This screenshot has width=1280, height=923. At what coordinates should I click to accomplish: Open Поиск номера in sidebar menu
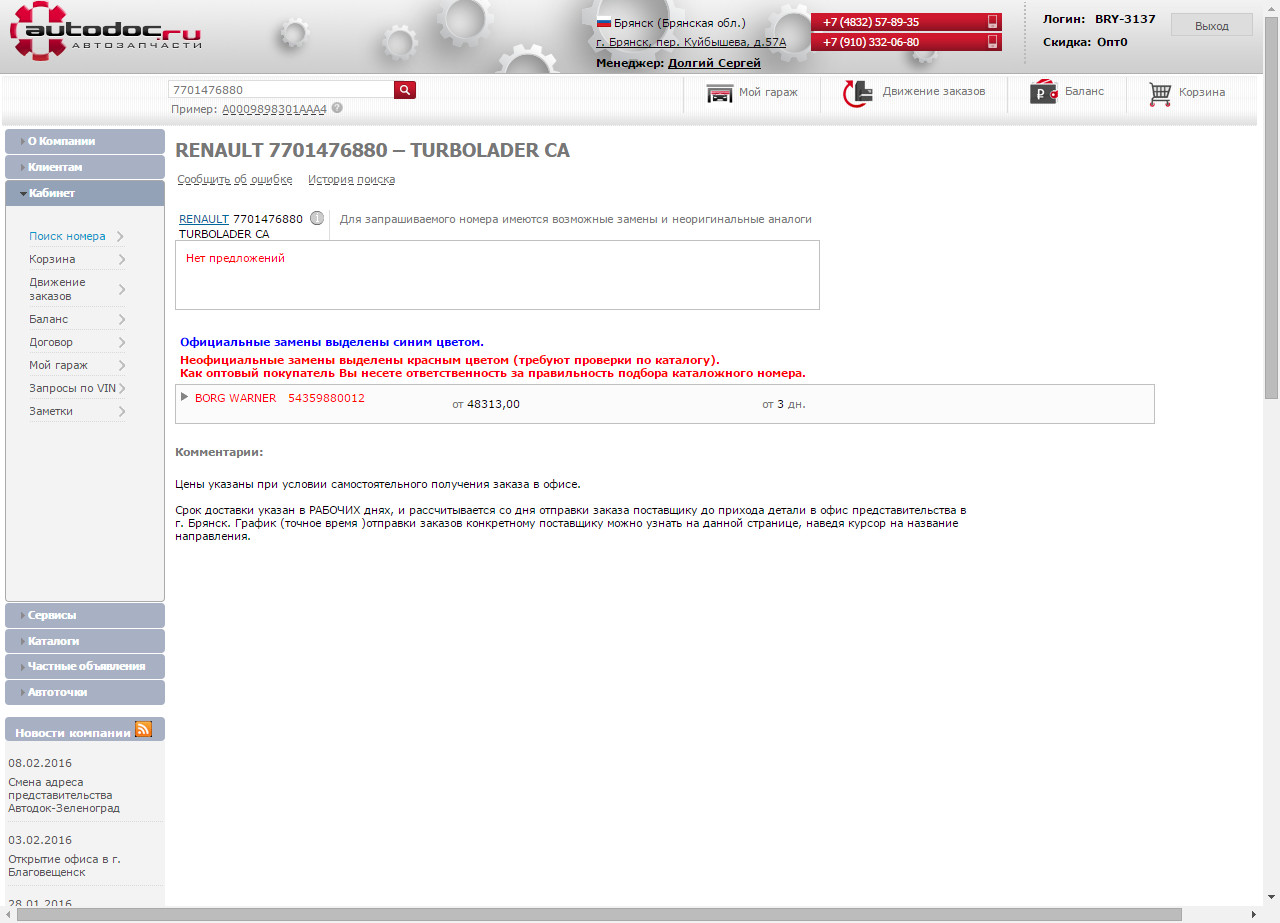(67, 236)
